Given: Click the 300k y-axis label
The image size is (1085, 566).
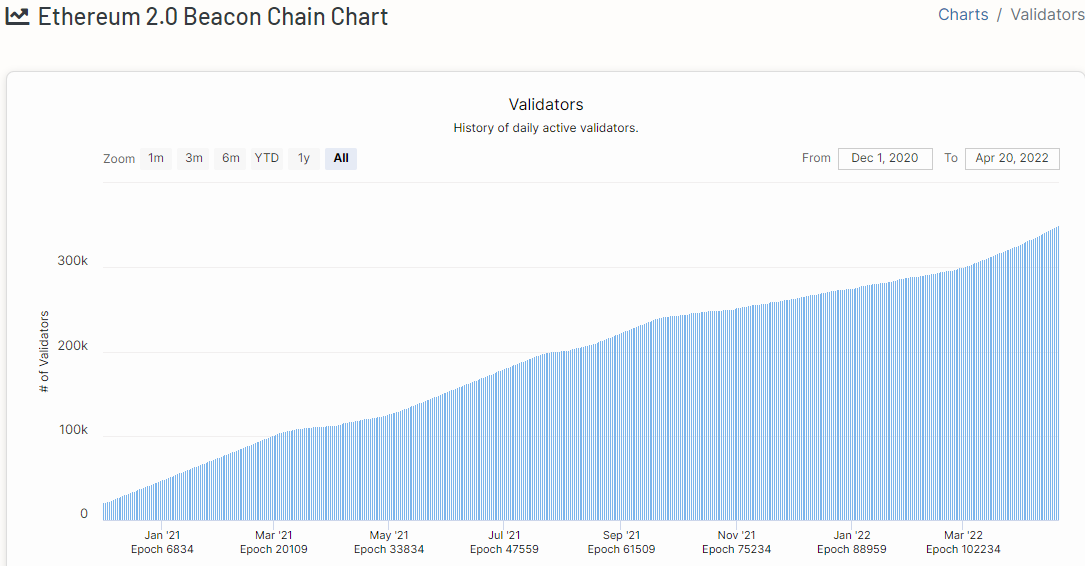Looking at the screenshot, I should click(x=73, y=261).
